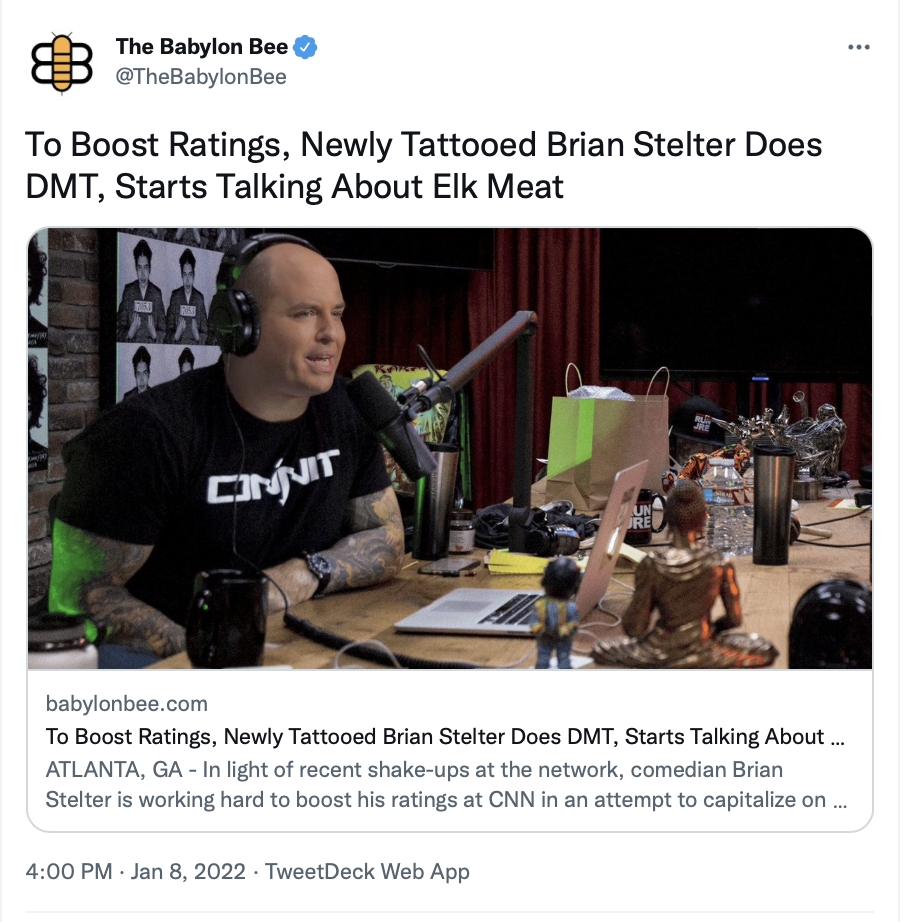Open The Babylon Bee profile avatar
This screenshot has width=904, height=922.
[62, 62]
